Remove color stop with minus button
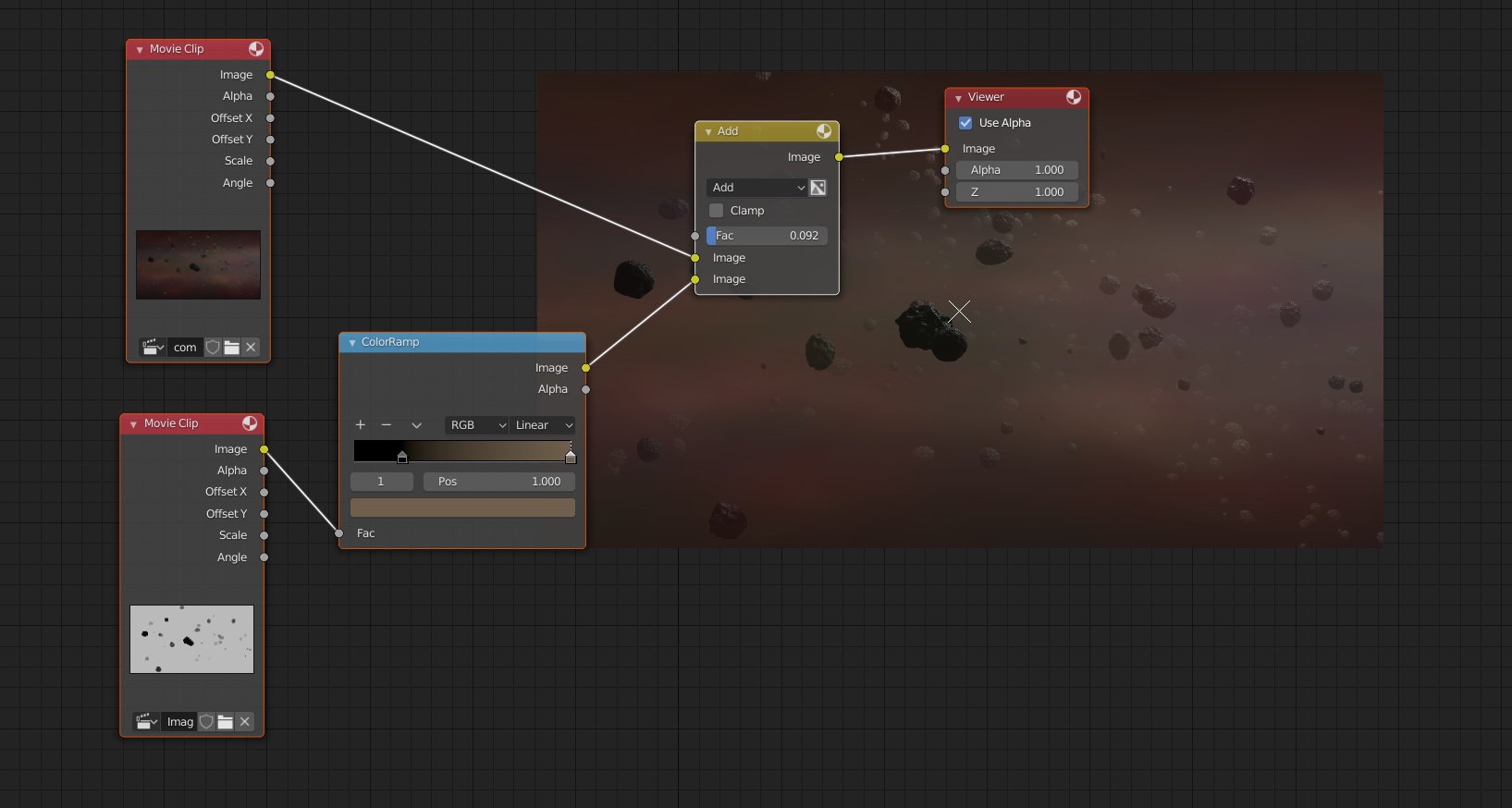This screenshot has width=1512, height=808. pos(387,425)
